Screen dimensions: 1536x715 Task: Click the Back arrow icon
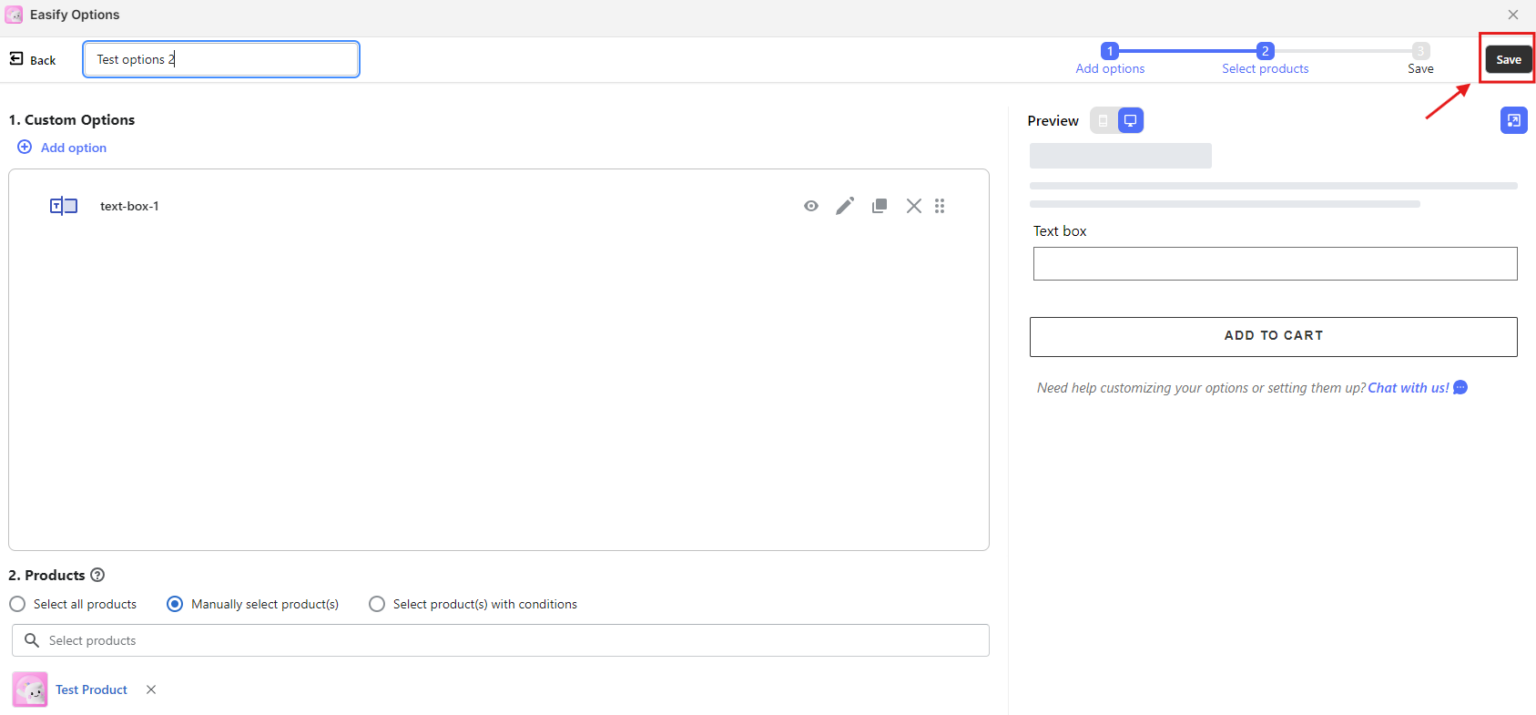16,59
